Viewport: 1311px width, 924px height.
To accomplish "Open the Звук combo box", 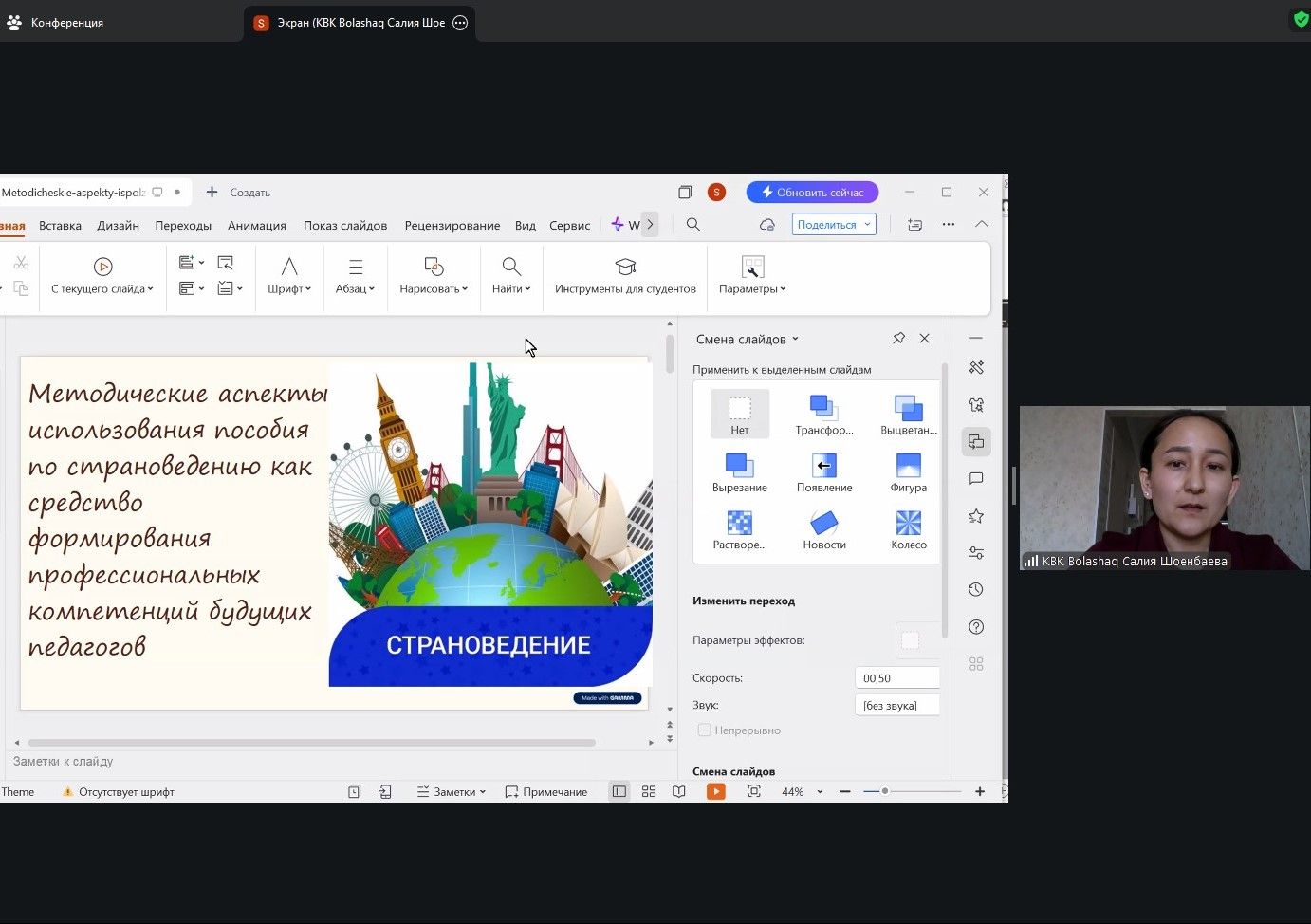I will [x=897, y=705].
